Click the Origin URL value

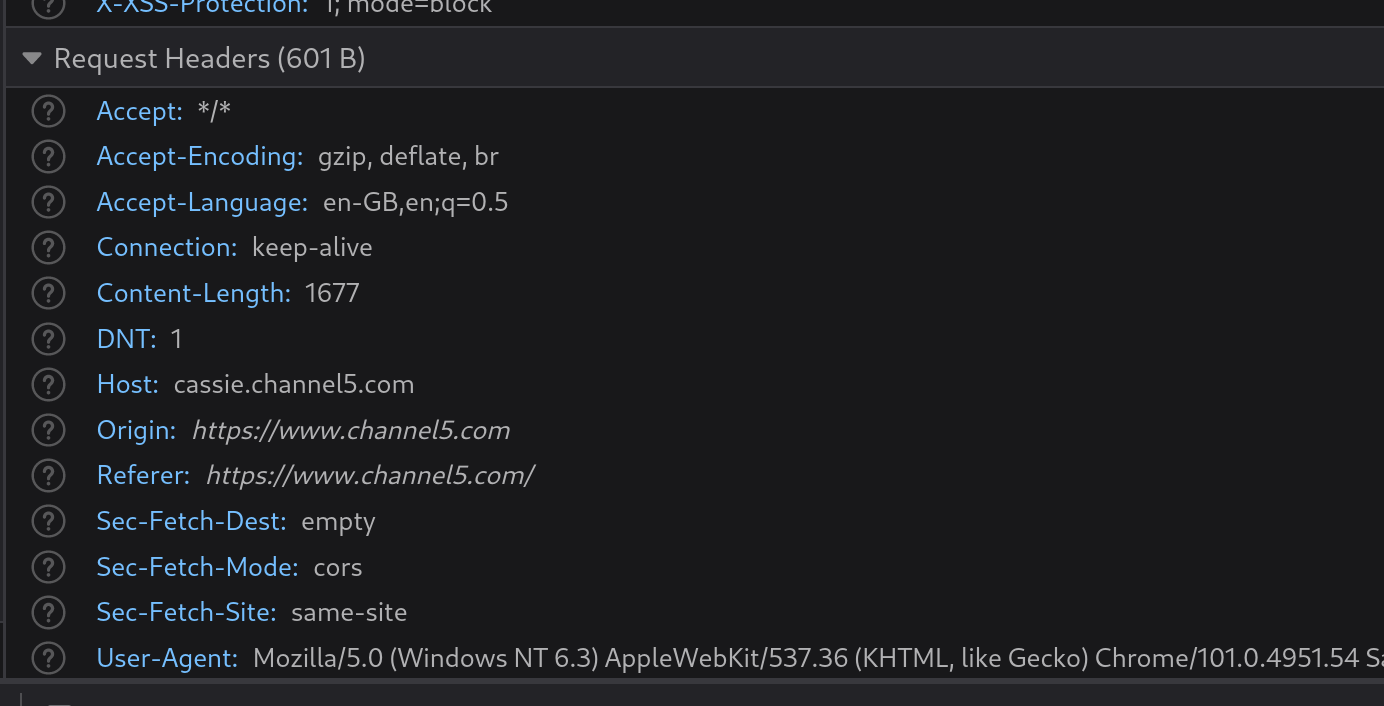[x=350, y=430]
